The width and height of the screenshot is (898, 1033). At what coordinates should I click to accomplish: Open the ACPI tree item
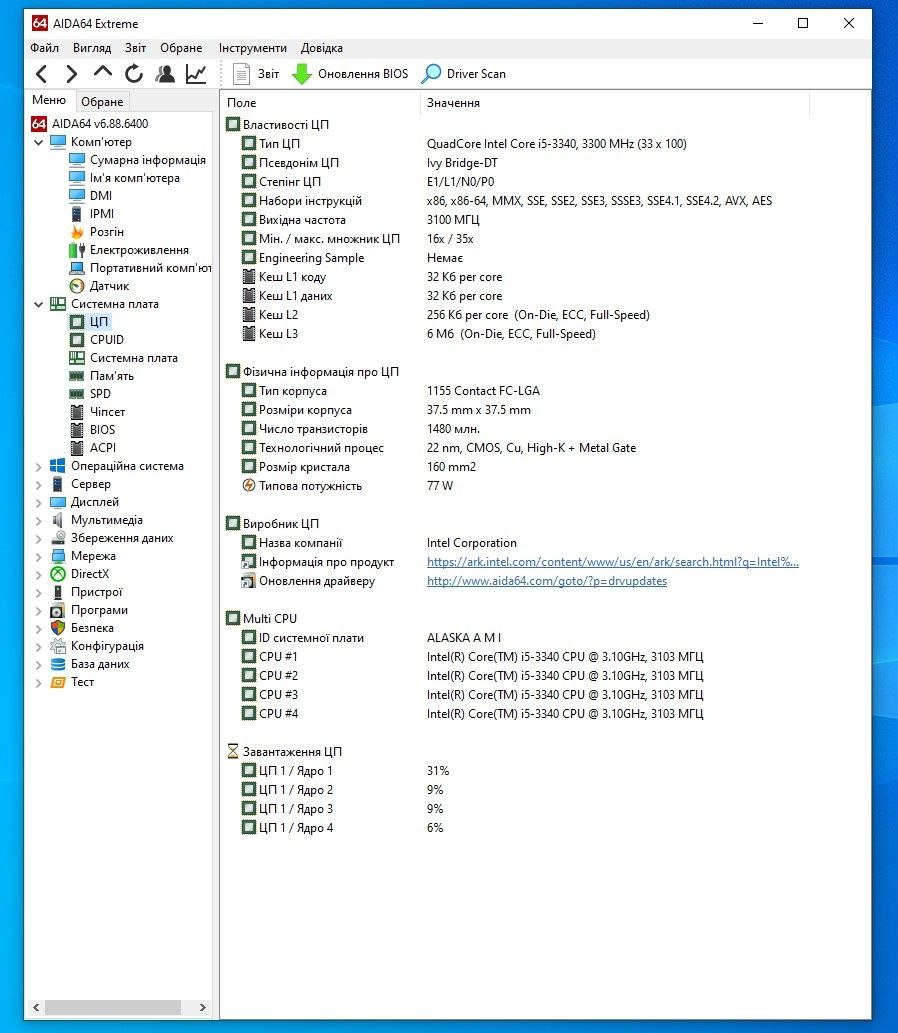(x=93, y=447)
